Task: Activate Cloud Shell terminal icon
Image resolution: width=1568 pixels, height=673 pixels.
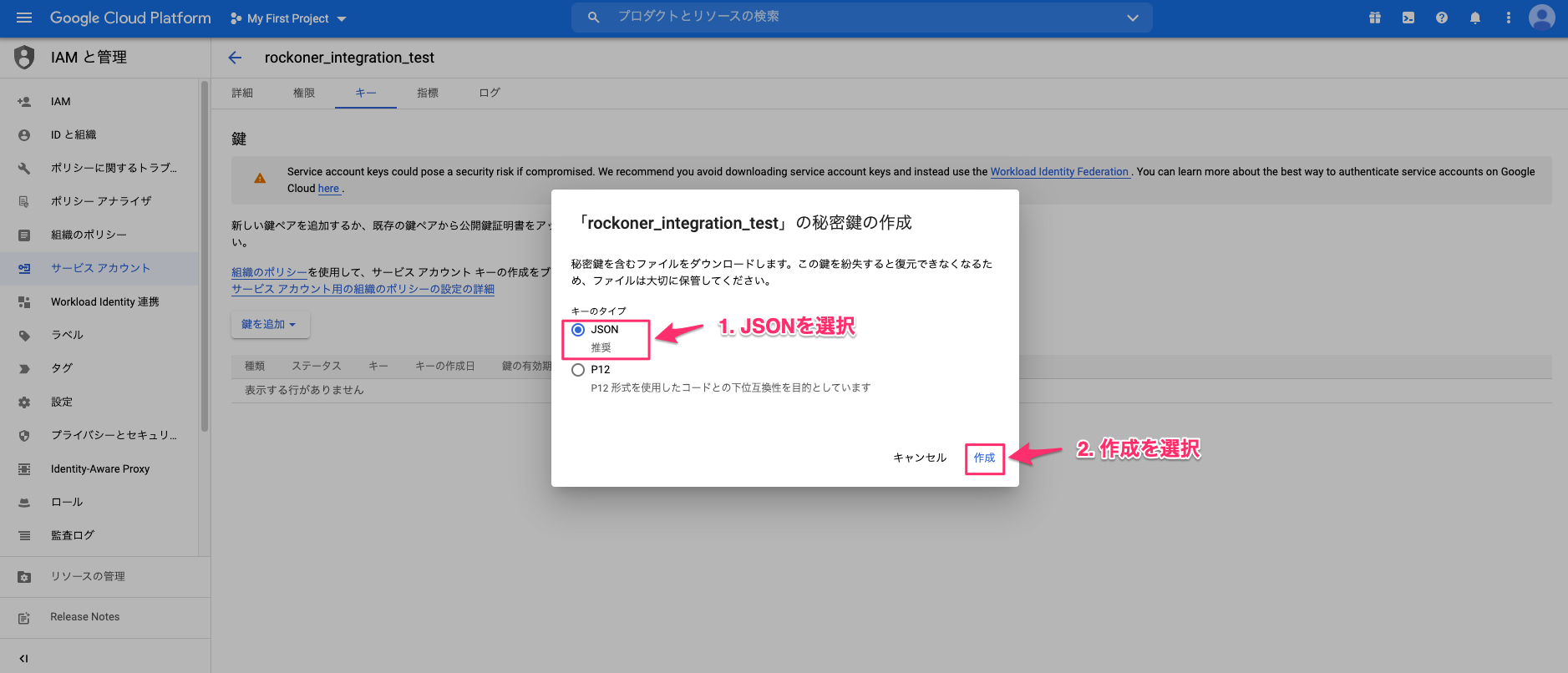Action: pos(1408,18)
